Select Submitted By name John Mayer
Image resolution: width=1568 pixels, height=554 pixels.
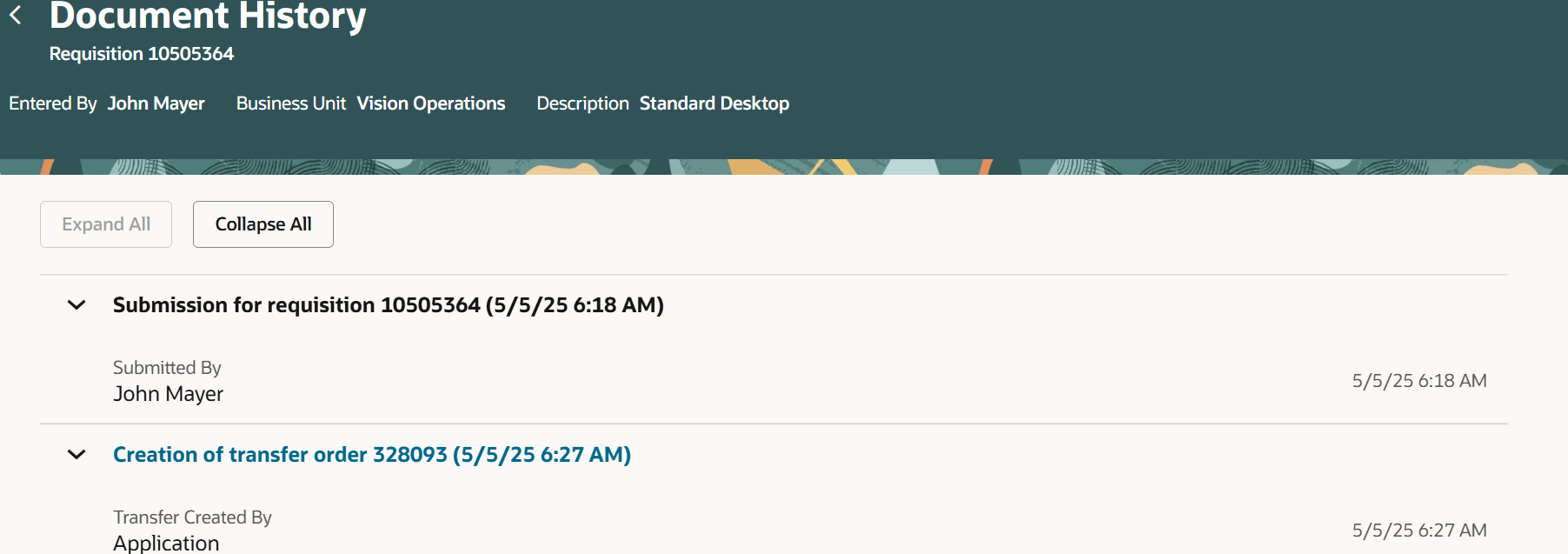click(x=169, y=394)
